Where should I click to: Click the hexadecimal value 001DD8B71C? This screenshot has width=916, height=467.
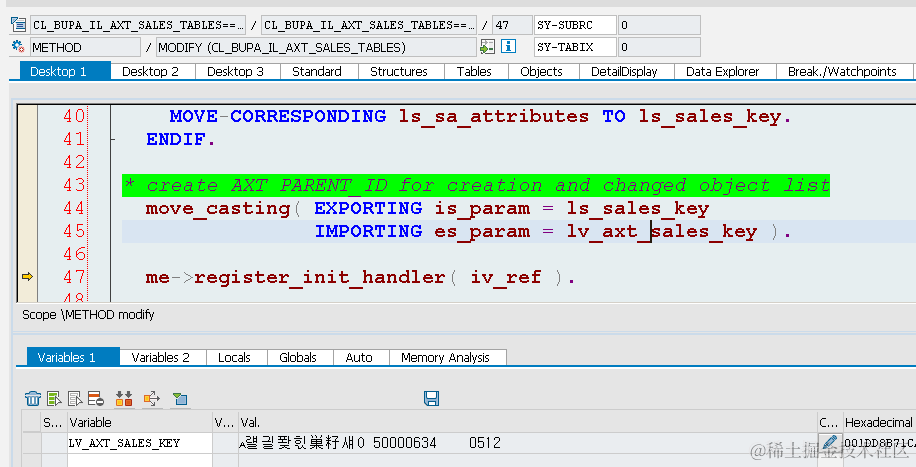pyautogui.click(x=880, y=443)
